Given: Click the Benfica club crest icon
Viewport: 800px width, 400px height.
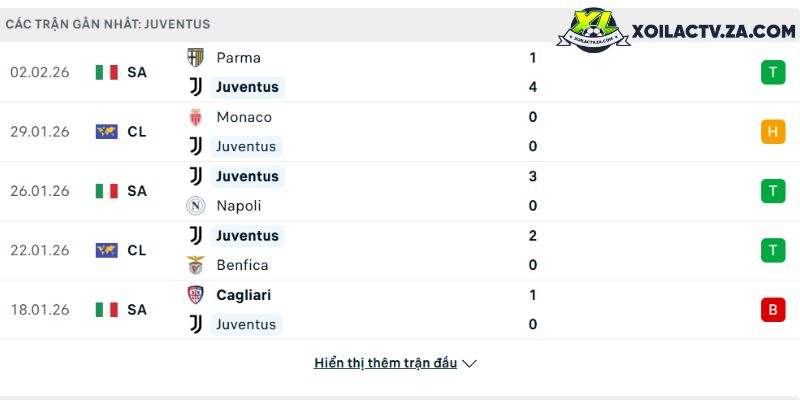Looking at the screenshot, I should click(x=196, y=265).
